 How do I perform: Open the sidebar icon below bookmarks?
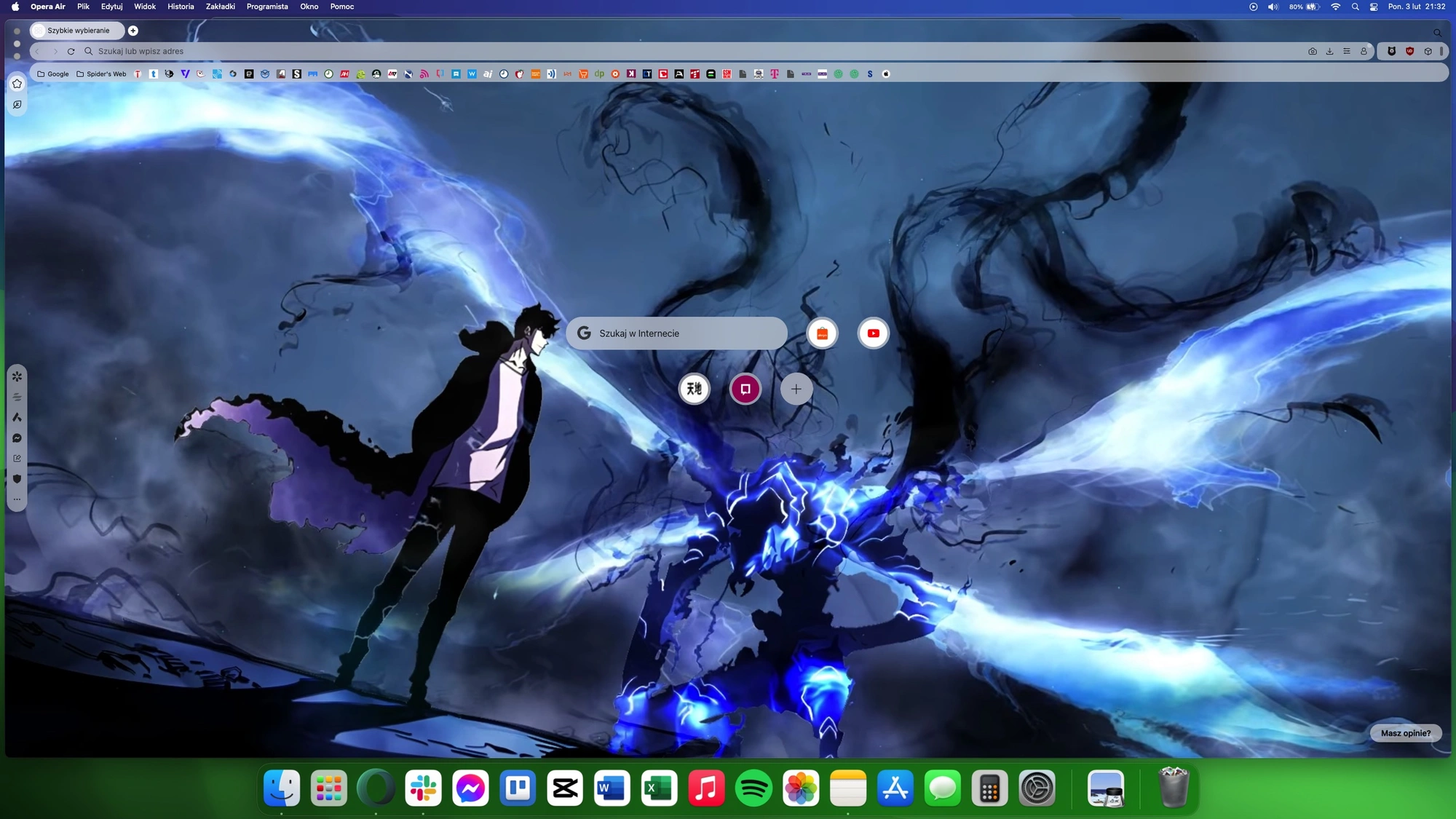(17, 105)
